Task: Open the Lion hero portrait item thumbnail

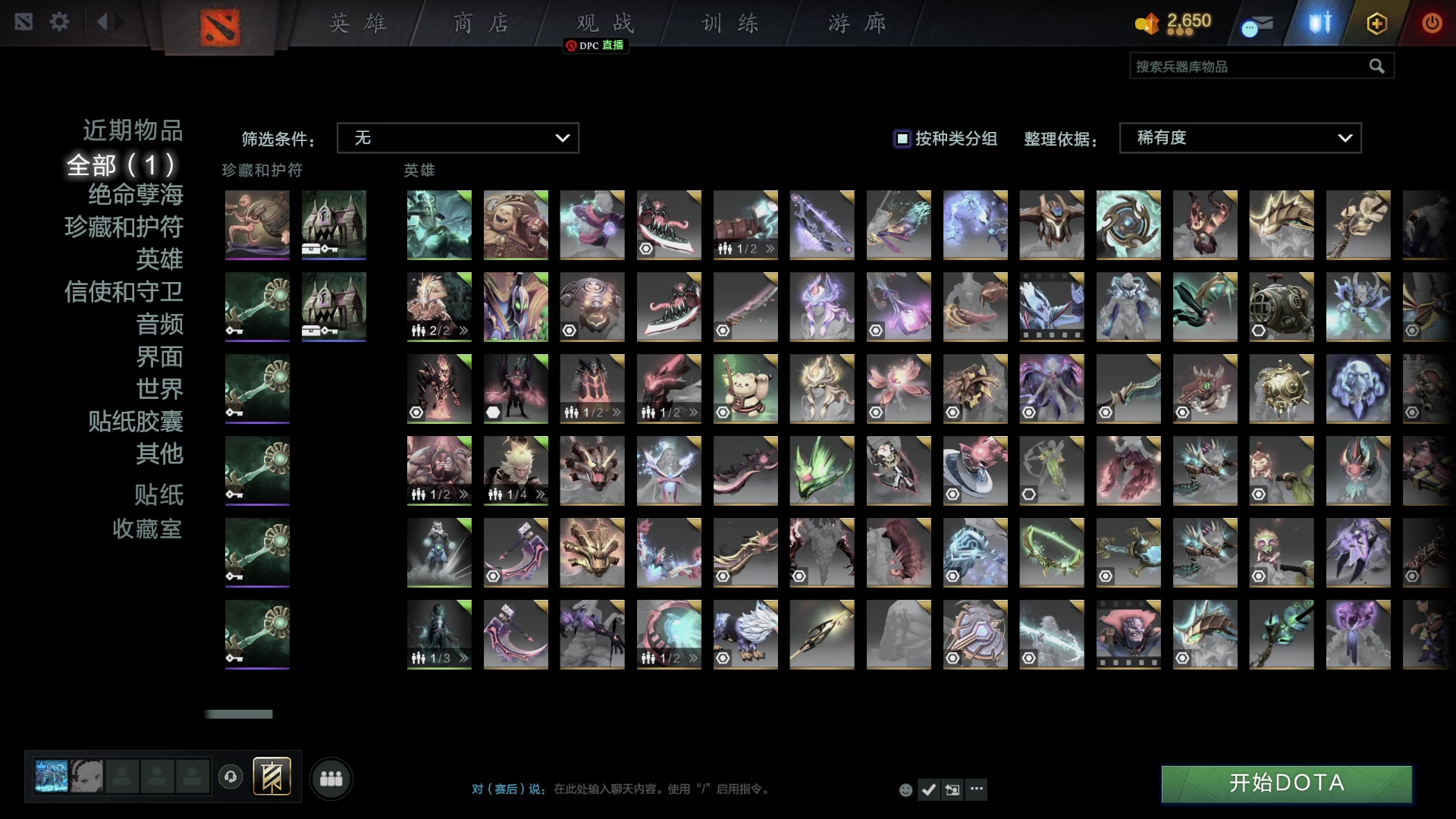Action: (1128, 635)
